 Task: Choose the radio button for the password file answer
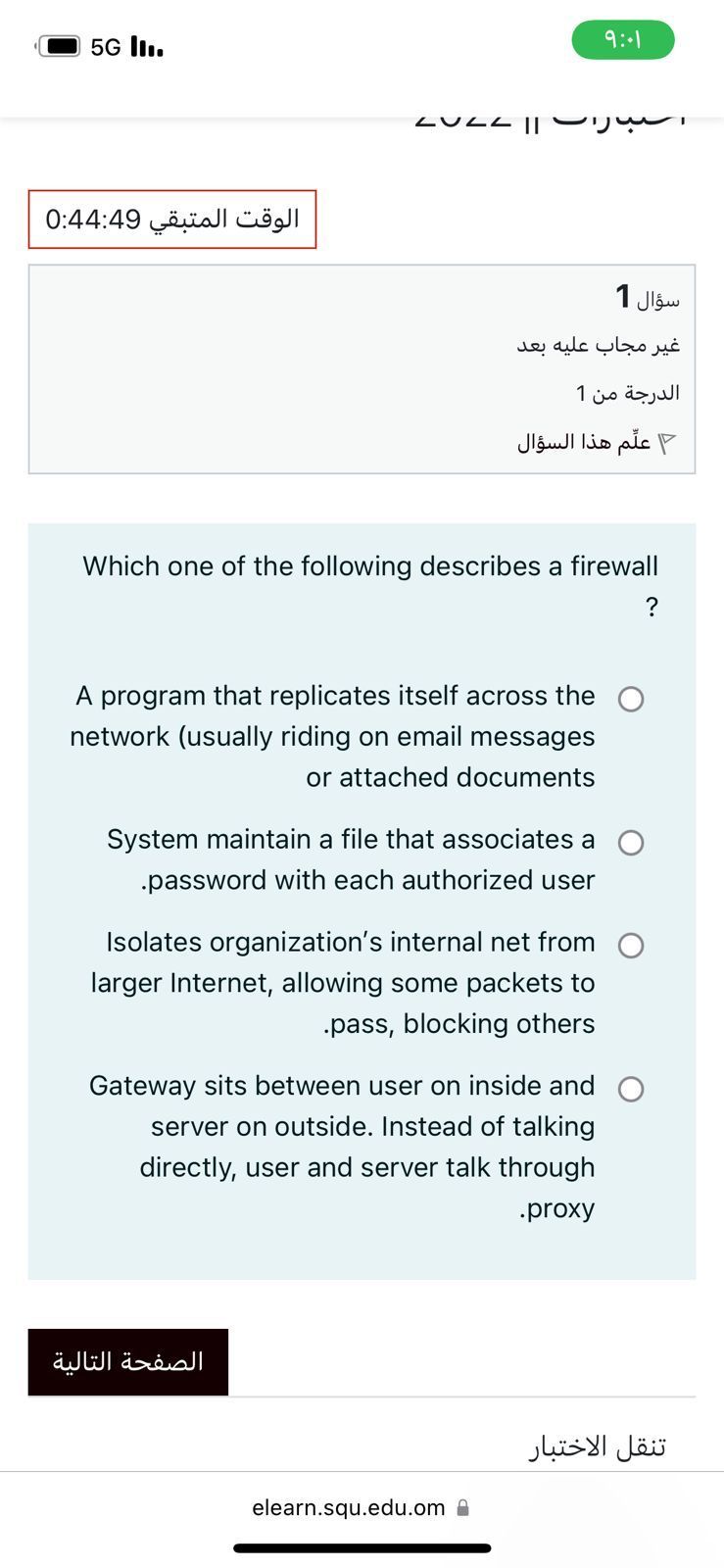(x=631, y=843)
